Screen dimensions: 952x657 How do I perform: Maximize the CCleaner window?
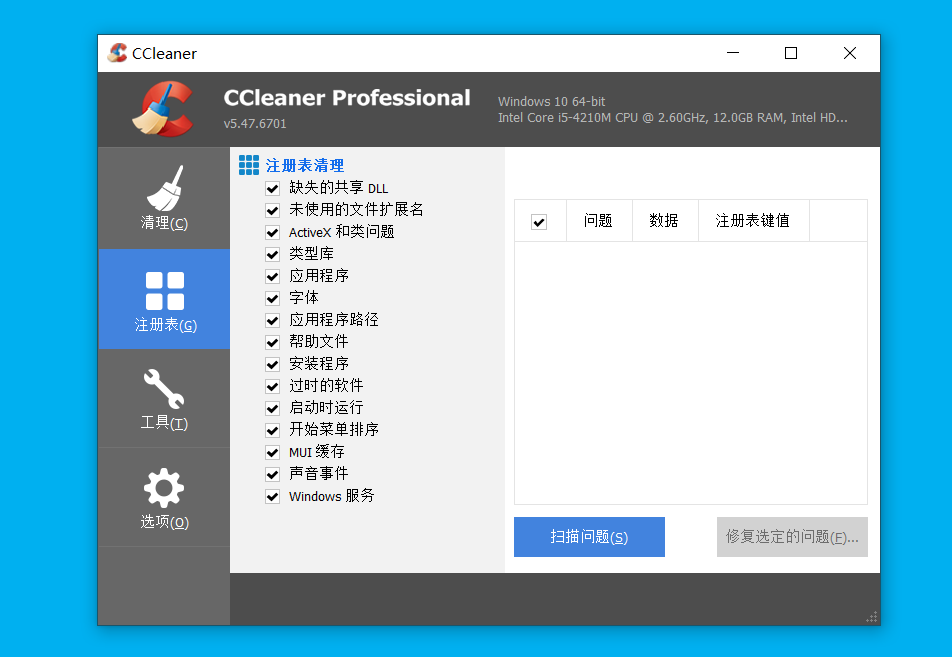[790, 53]
